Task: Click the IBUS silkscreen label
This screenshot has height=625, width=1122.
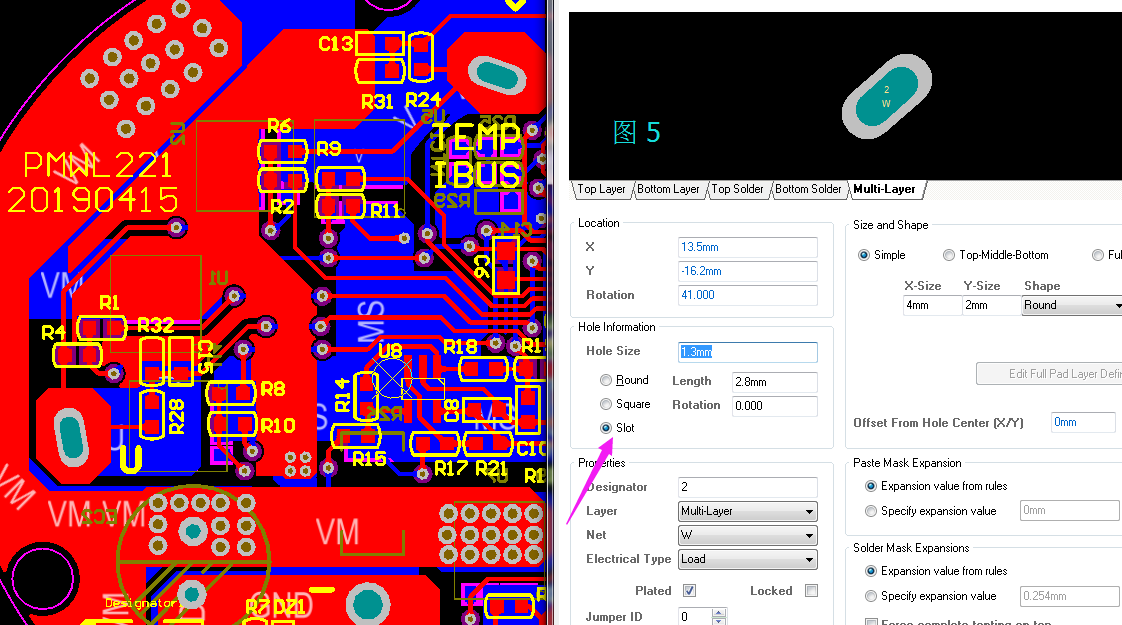Action: (x=477, y=174)
